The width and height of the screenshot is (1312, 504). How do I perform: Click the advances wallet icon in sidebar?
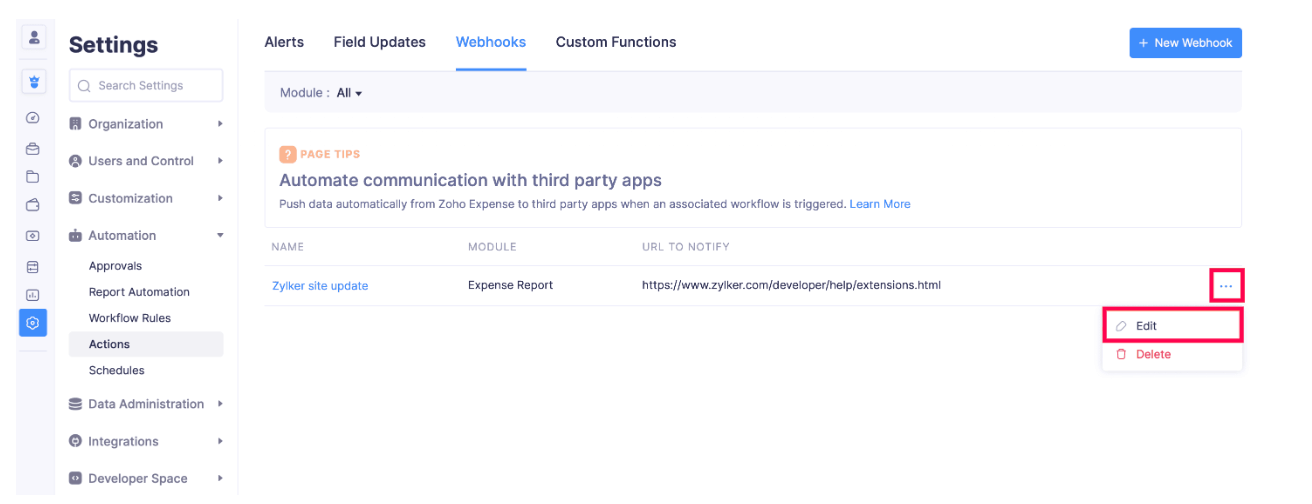point(33,206)
